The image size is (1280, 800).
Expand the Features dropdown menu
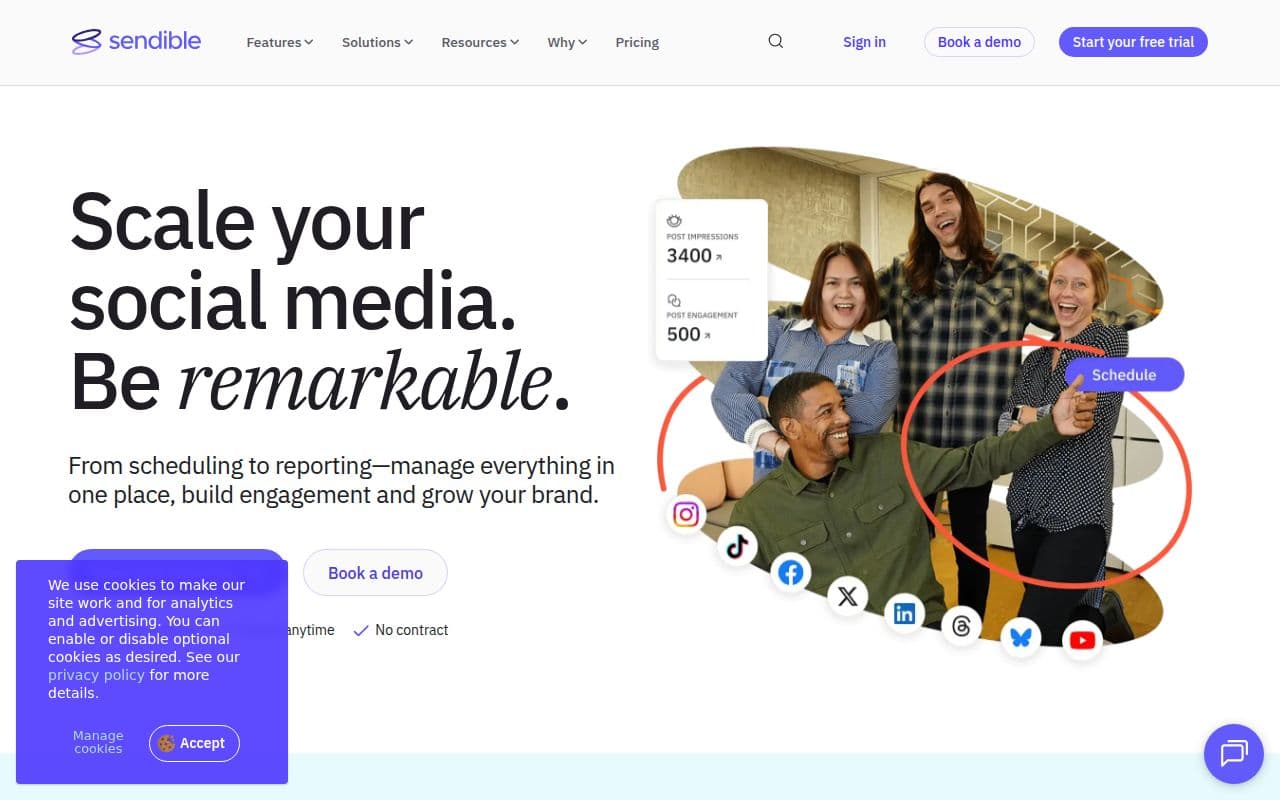[279, 42]
